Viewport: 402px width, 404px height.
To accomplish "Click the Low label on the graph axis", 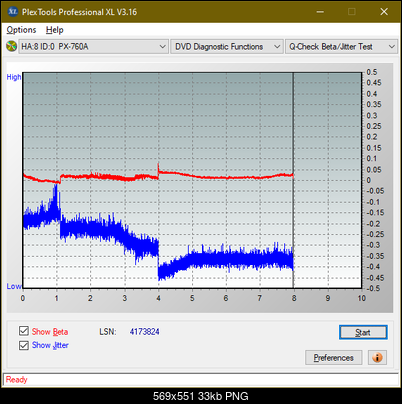I will tap(14, 286).
